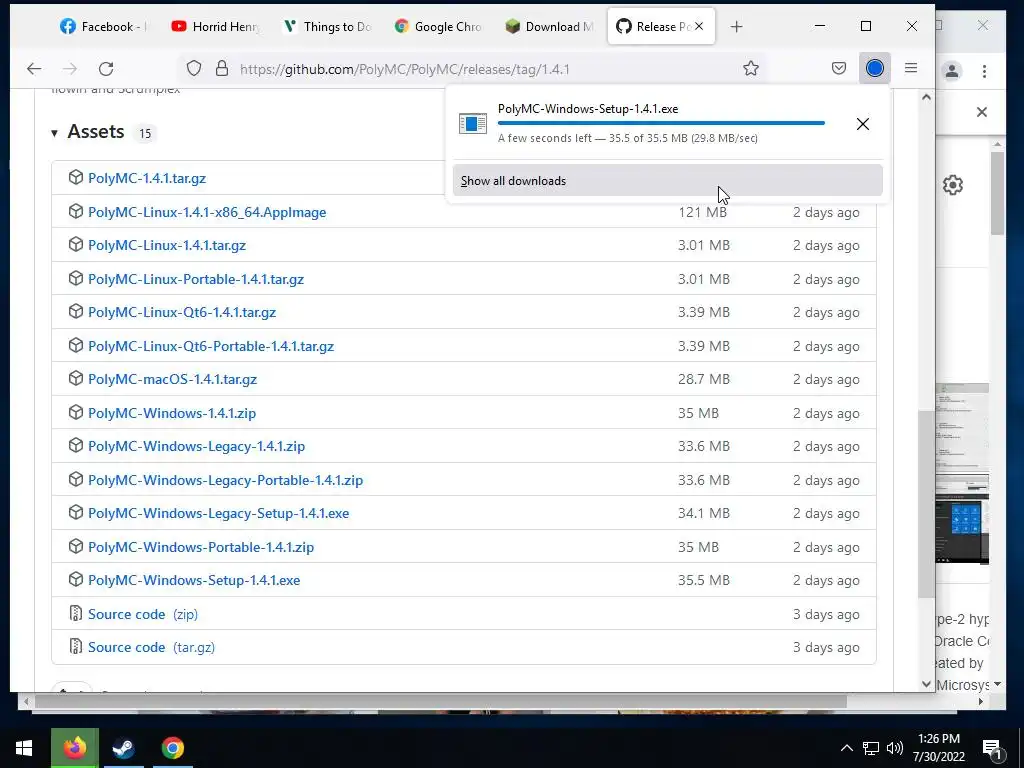View site security via the padlock icon
Image resolution: width=1024 pixels, height=768 pixels.
coord(222,69)
